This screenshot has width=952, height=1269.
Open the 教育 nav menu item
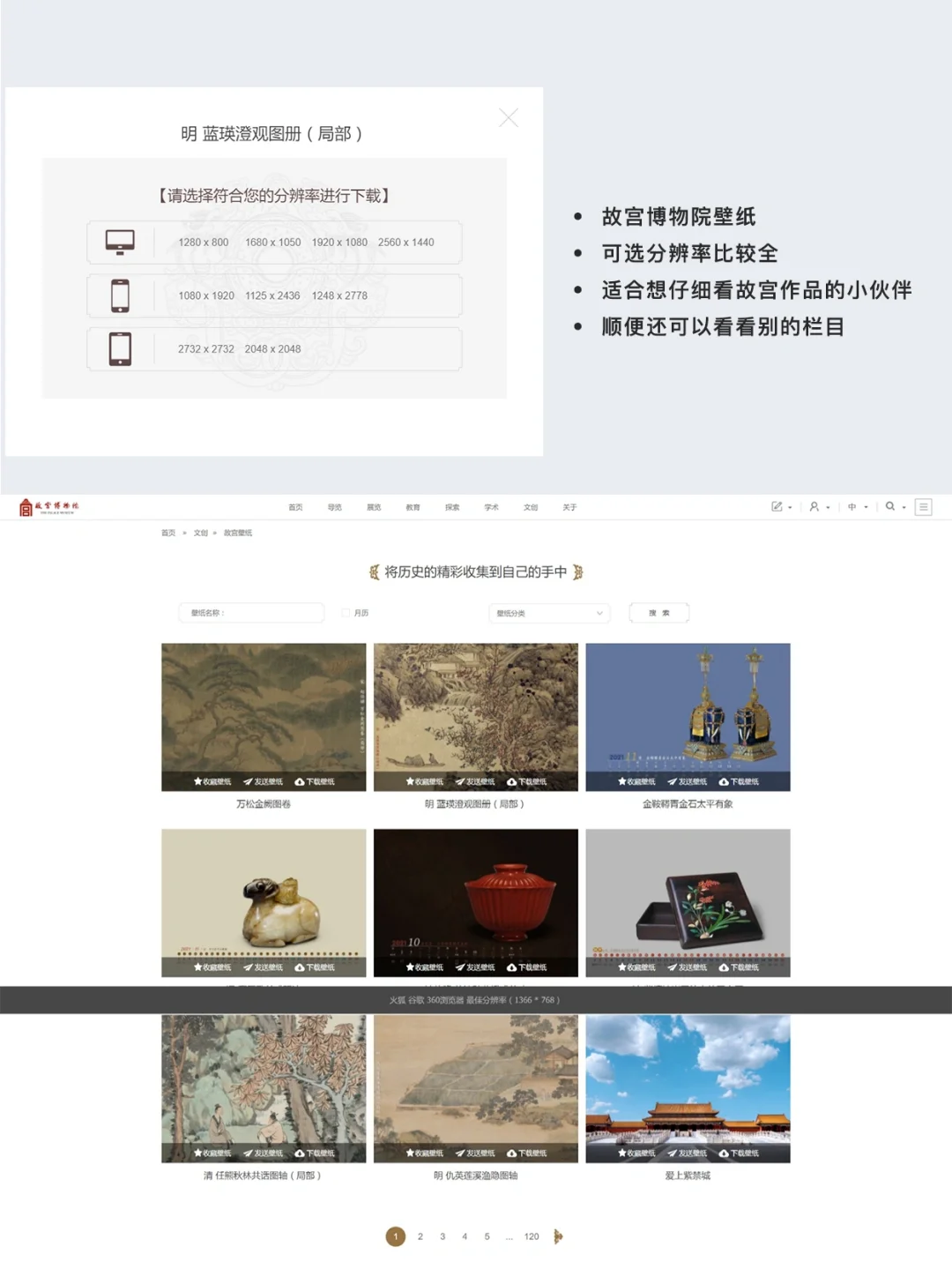(413, 508)
